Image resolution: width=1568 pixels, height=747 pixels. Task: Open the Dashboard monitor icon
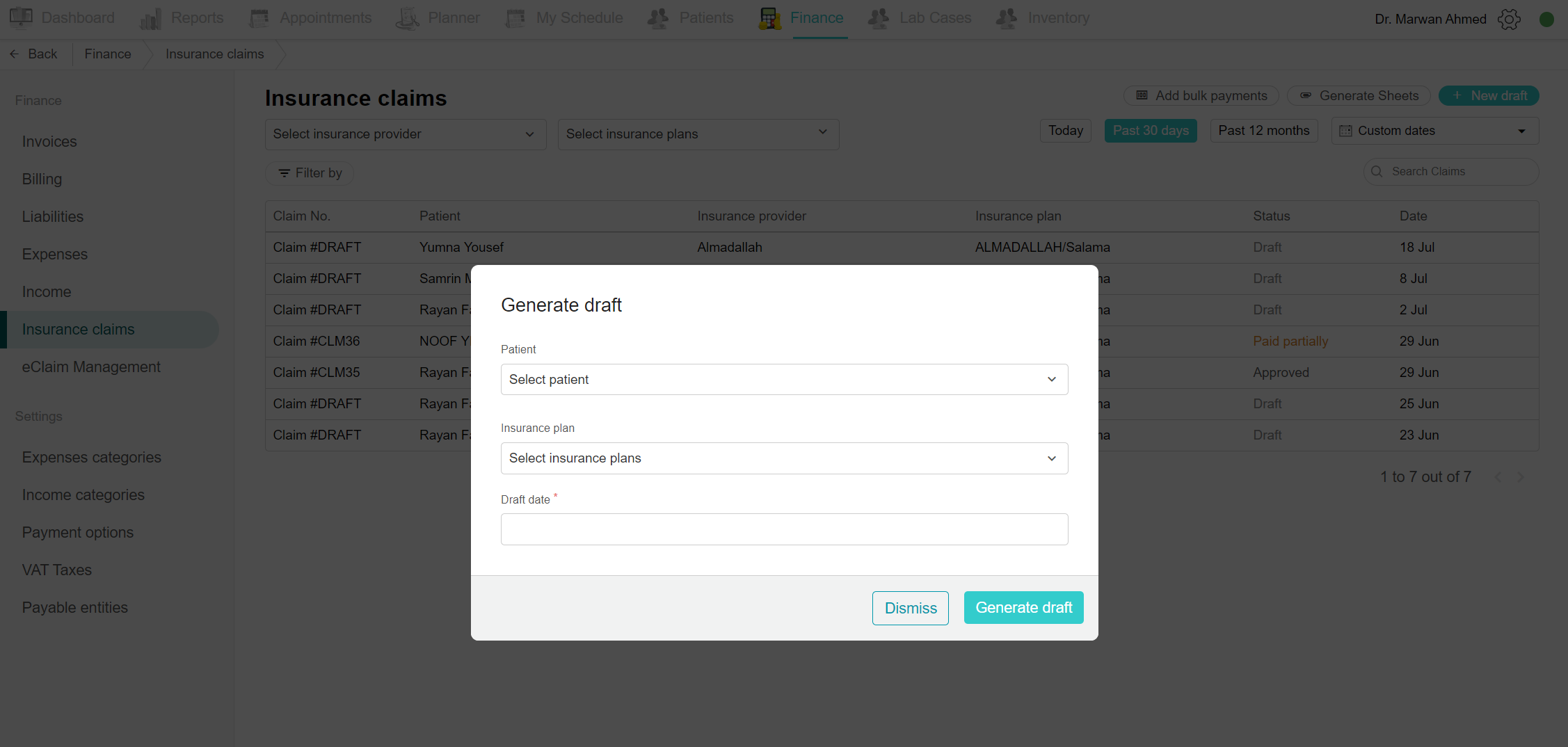(21, 17)
